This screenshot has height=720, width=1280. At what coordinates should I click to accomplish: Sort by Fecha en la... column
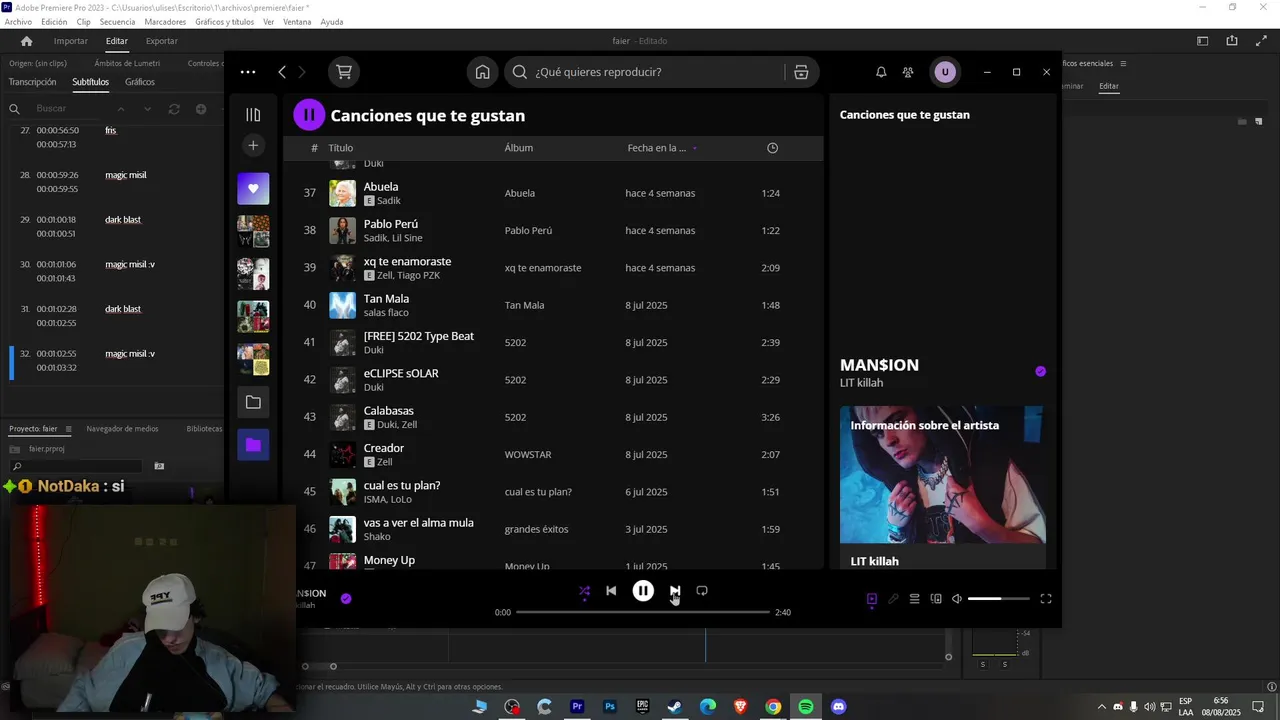pos(657,148)
